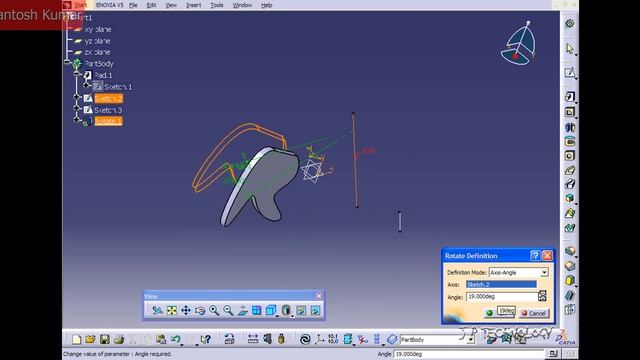640x360 pixels.
Task: Click the status bar Angle input field
Action: pos(469,354)
